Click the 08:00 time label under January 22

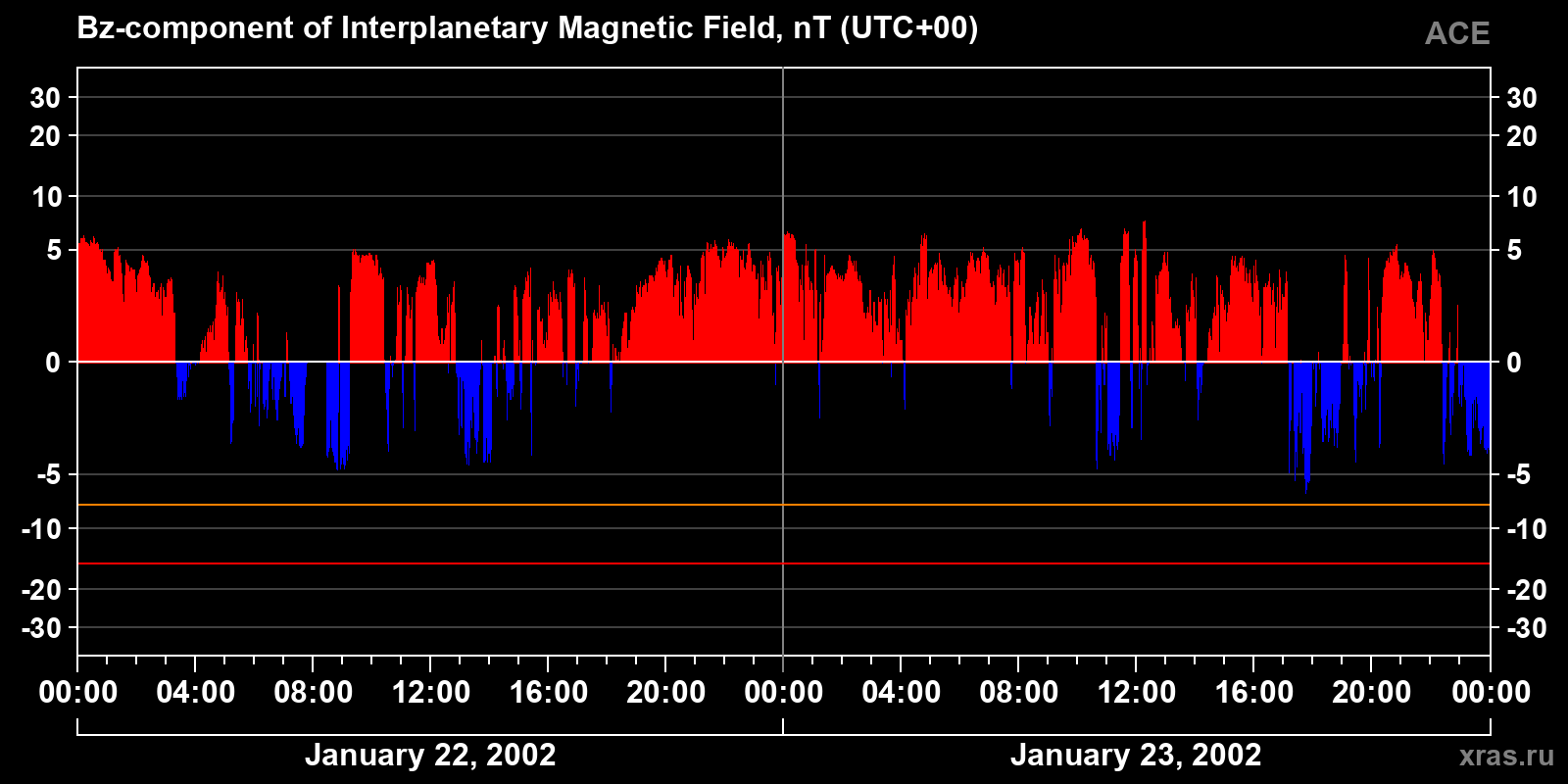pos(314,692)
